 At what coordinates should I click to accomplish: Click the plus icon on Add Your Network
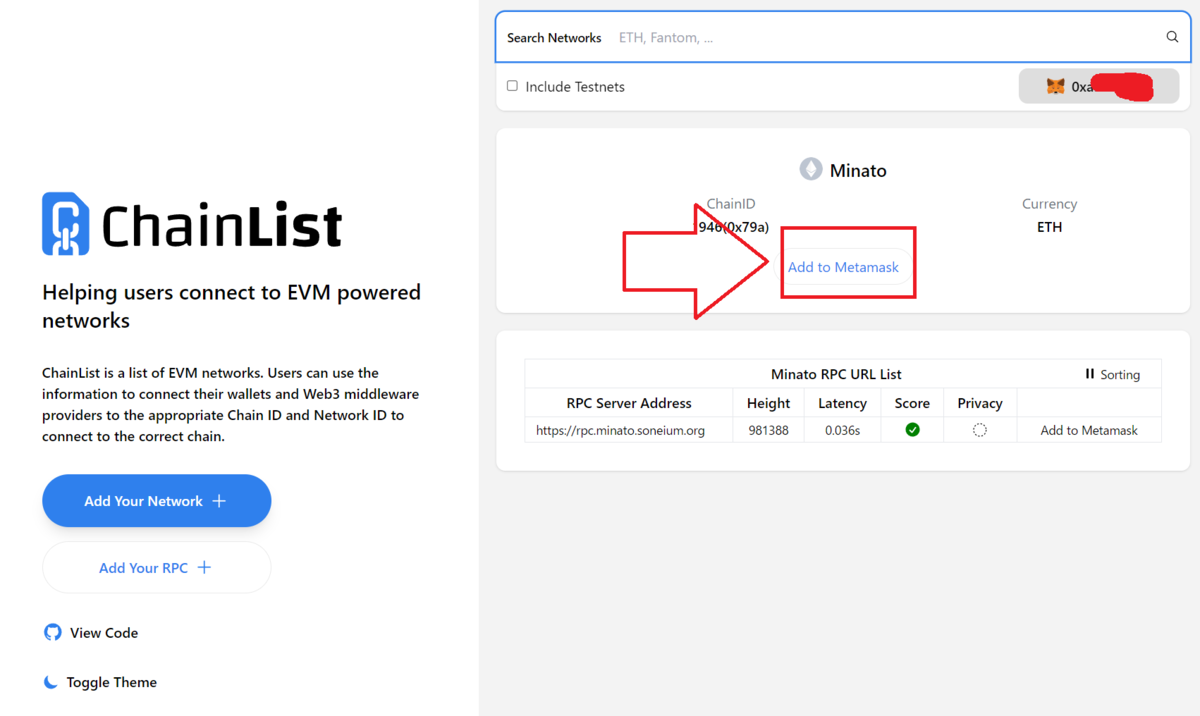(220, 500)
